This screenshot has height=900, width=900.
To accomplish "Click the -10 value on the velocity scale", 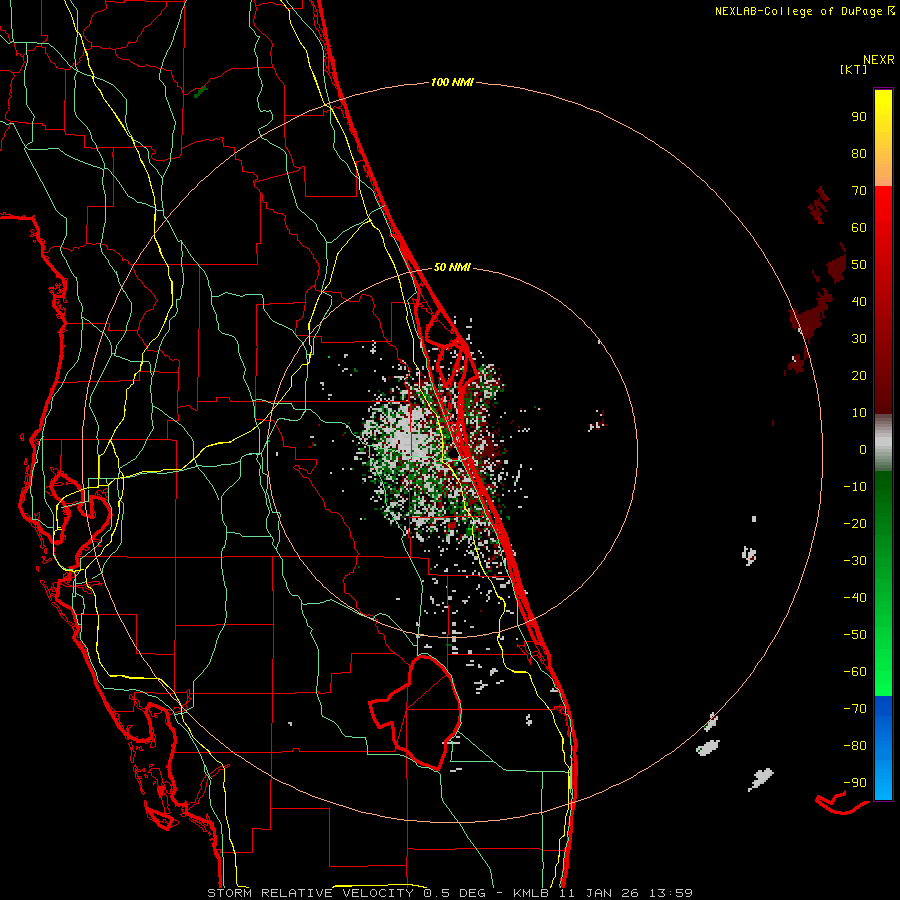I will pyautogui.click(x=855, y=487).
